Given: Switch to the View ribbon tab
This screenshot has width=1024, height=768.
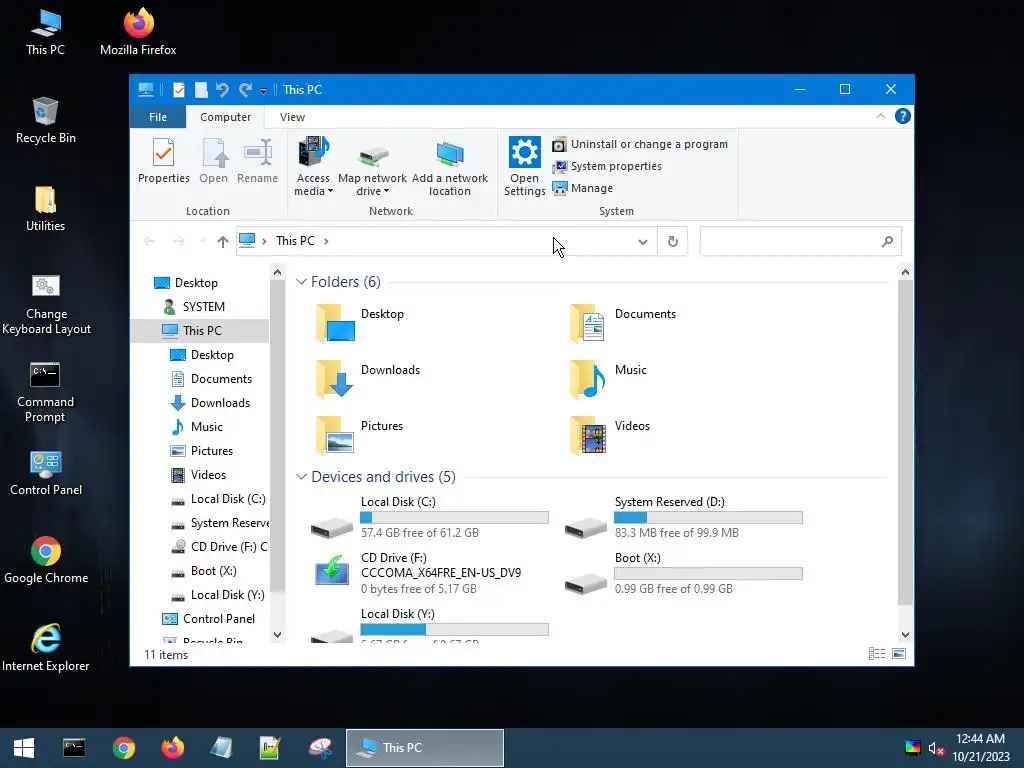Looking at the screenshot, I should (x=292, y=117).
